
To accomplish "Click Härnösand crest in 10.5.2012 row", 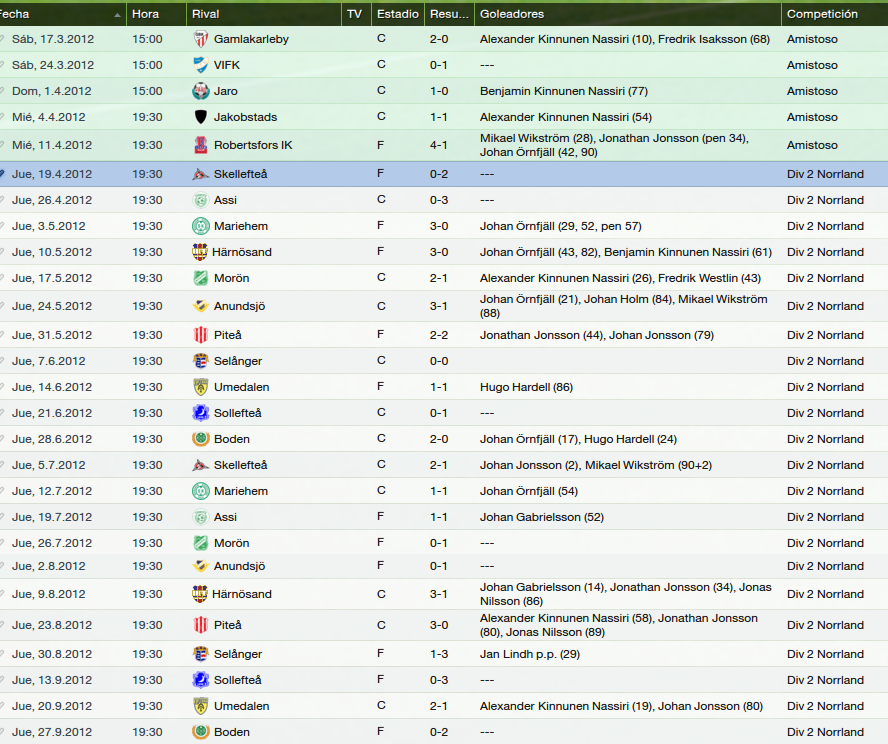I will 199,252.
